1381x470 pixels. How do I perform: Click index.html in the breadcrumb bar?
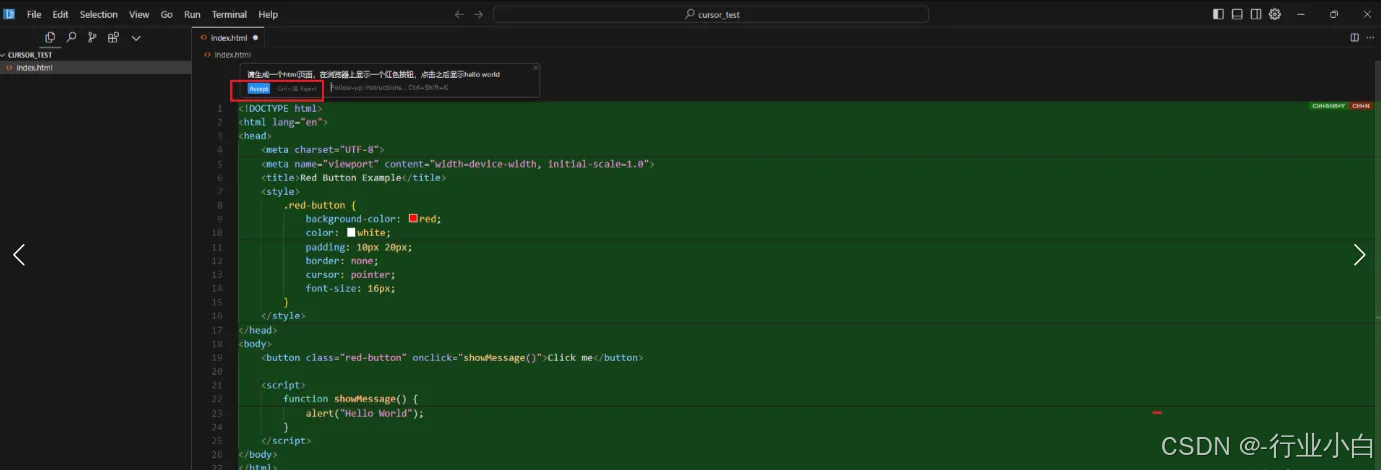232,55
